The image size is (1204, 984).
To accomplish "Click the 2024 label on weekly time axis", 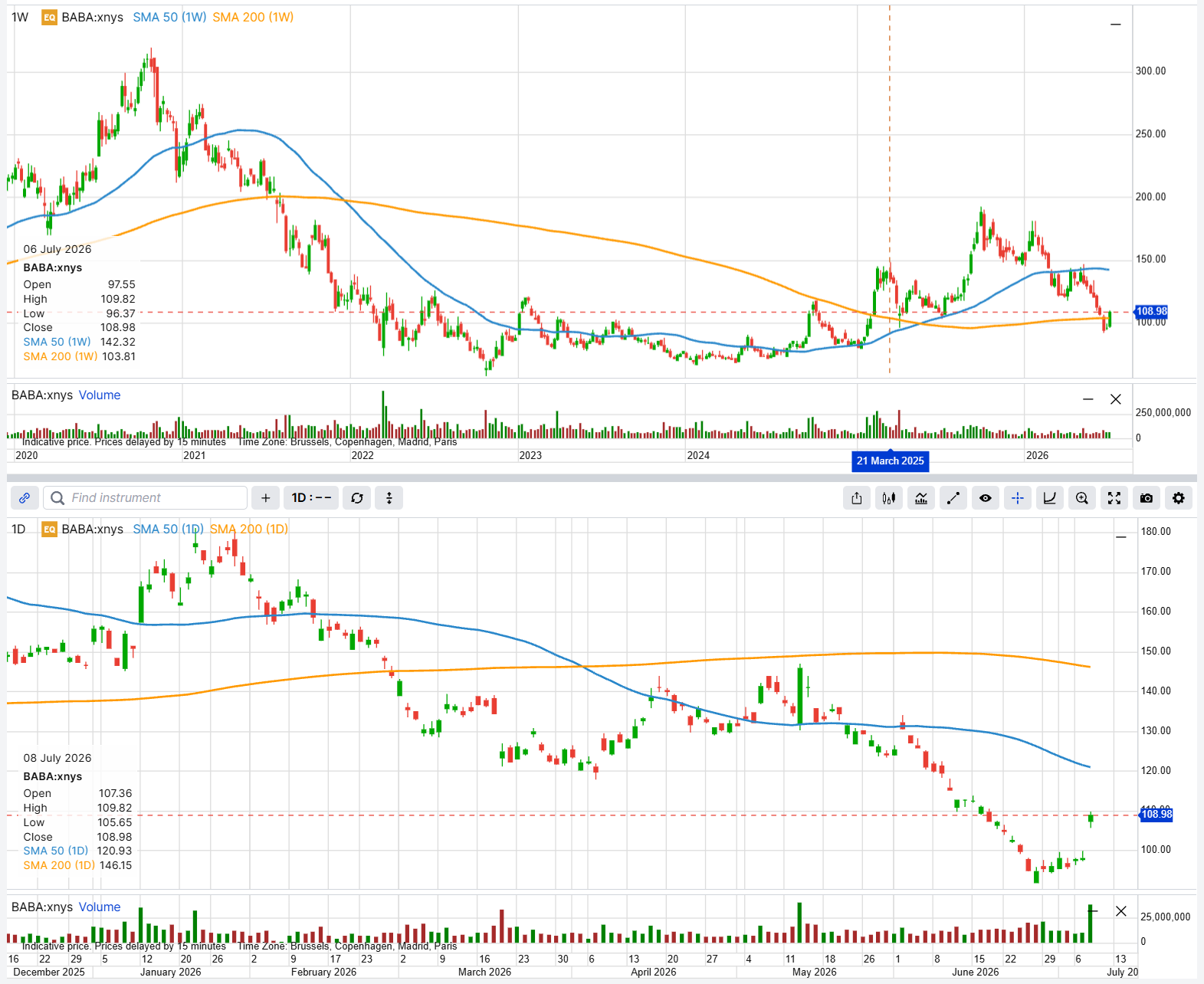I will click(698, 455).
